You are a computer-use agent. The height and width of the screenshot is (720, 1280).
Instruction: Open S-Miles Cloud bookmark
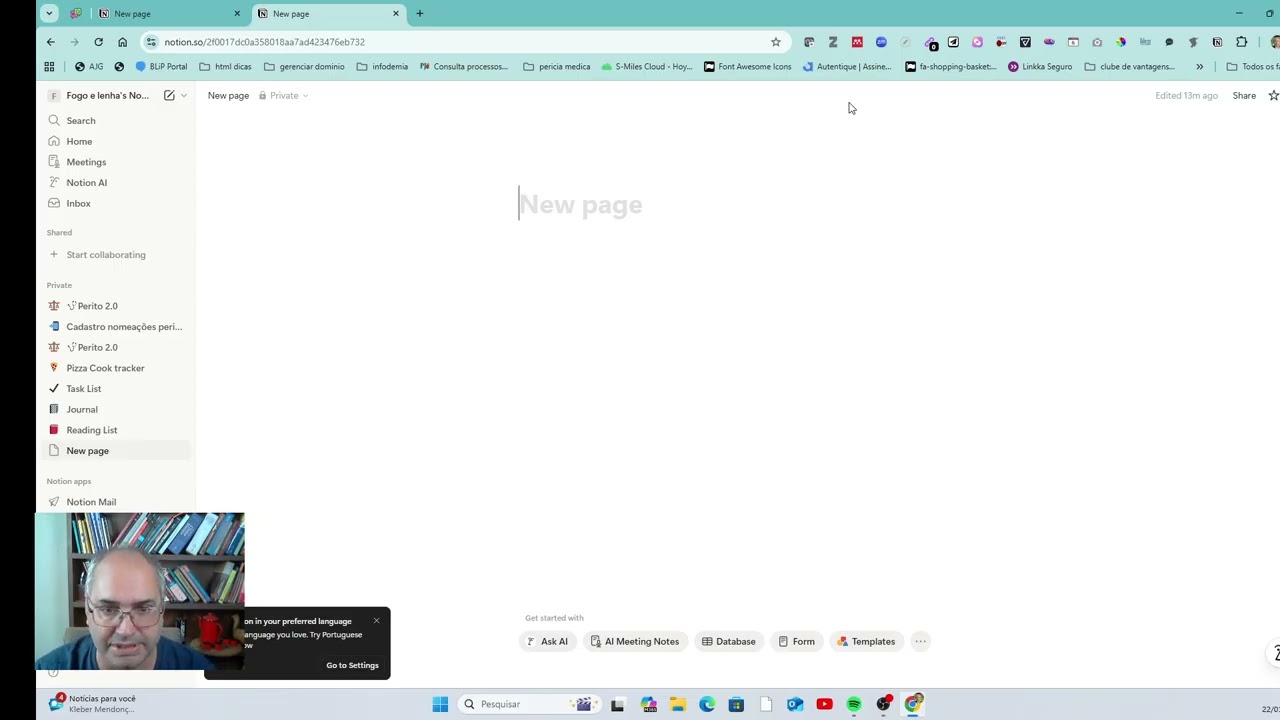pos(646,67)
